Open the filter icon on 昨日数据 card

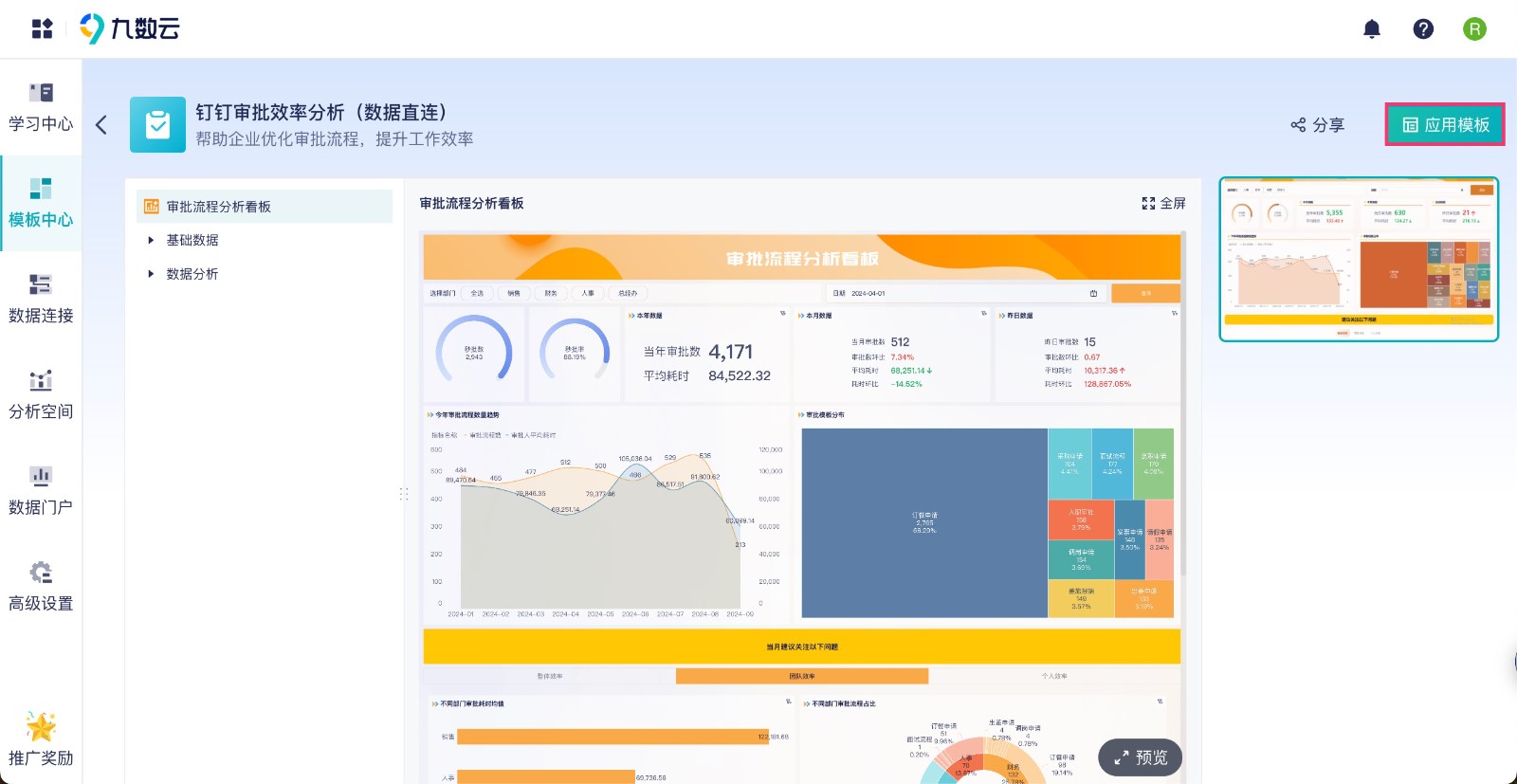[1175, 313]
